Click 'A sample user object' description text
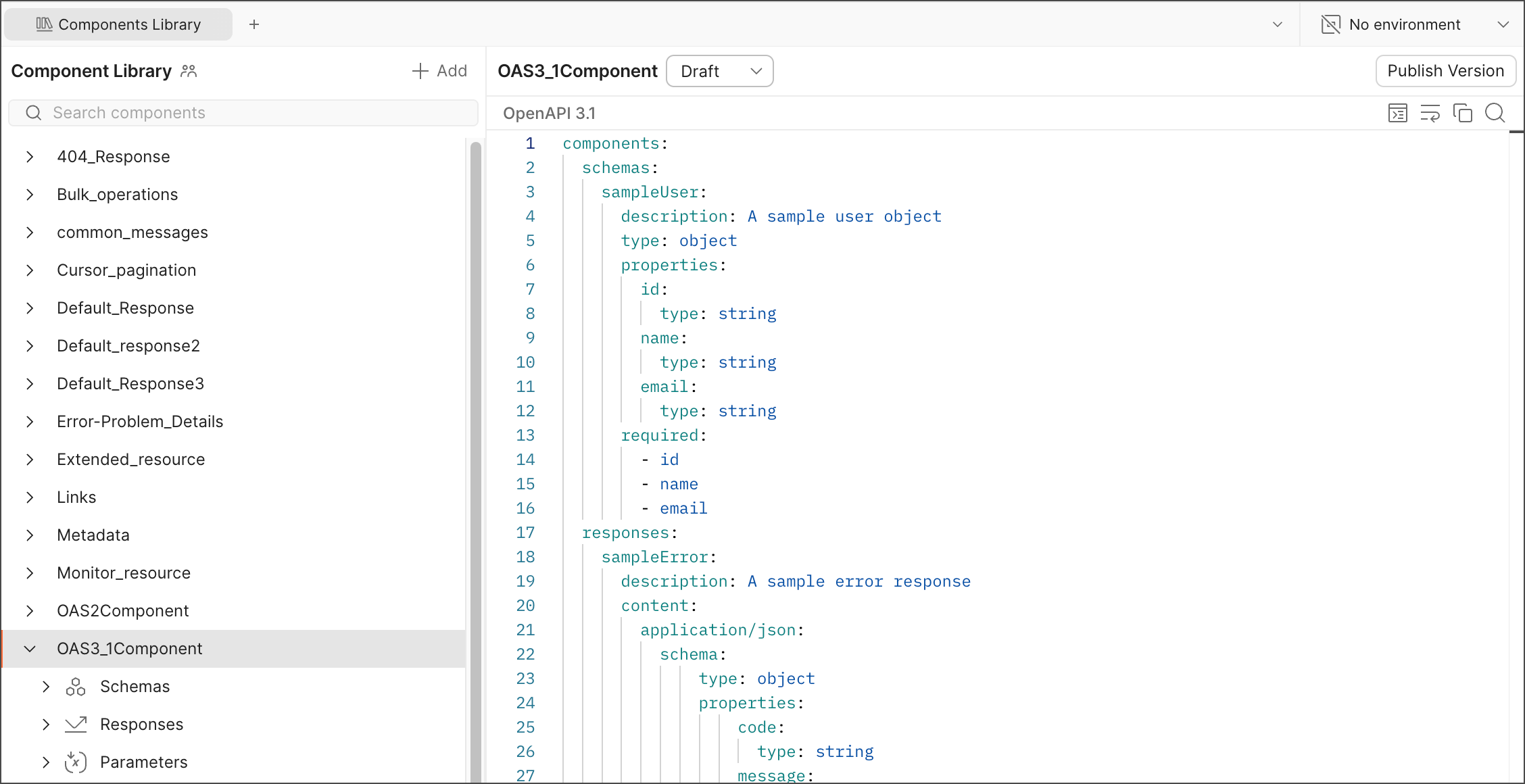Screen dimensions: 1525x784 point(844,216)
